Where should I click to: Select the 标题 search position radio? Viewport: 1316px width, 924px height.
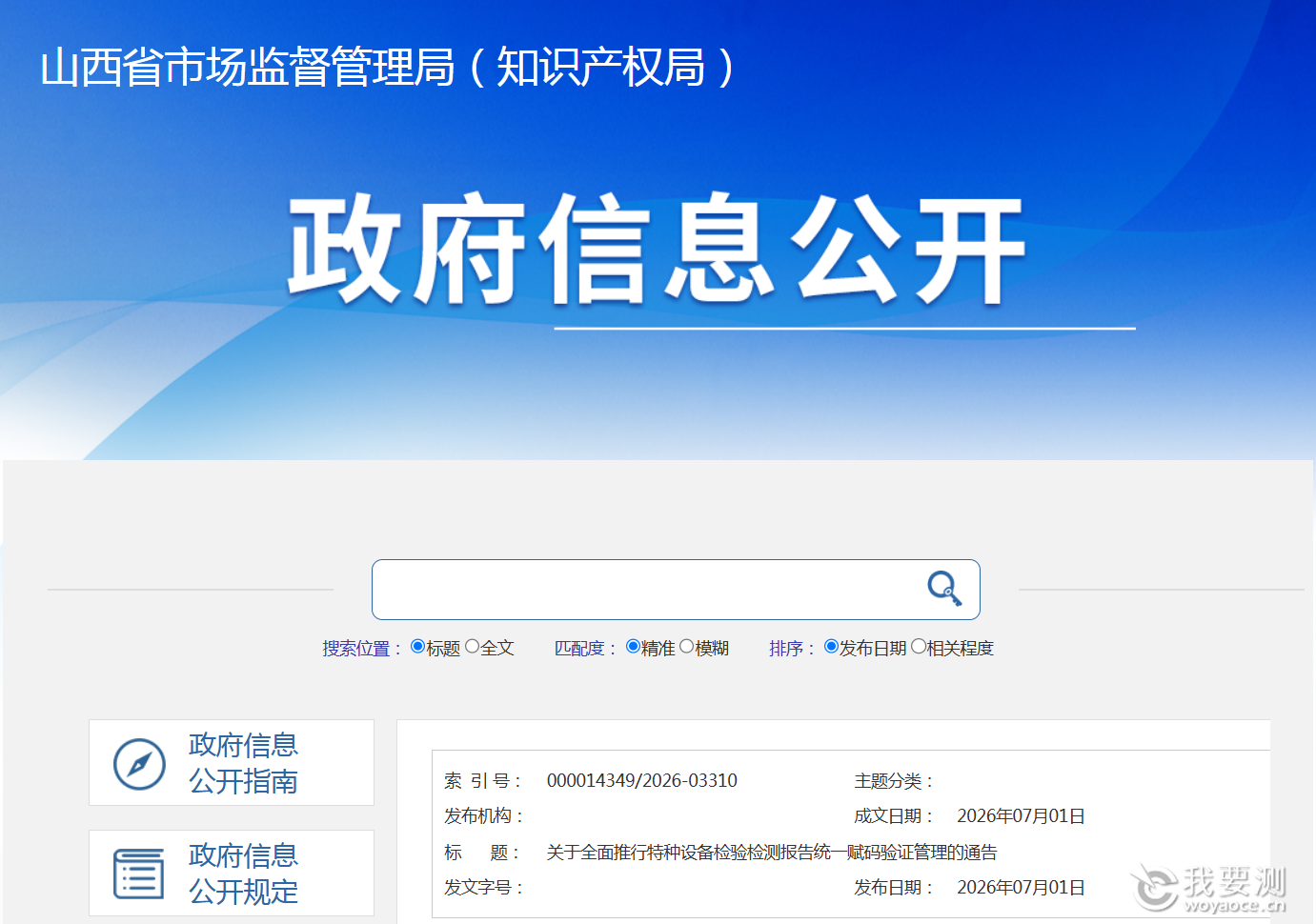417,646
